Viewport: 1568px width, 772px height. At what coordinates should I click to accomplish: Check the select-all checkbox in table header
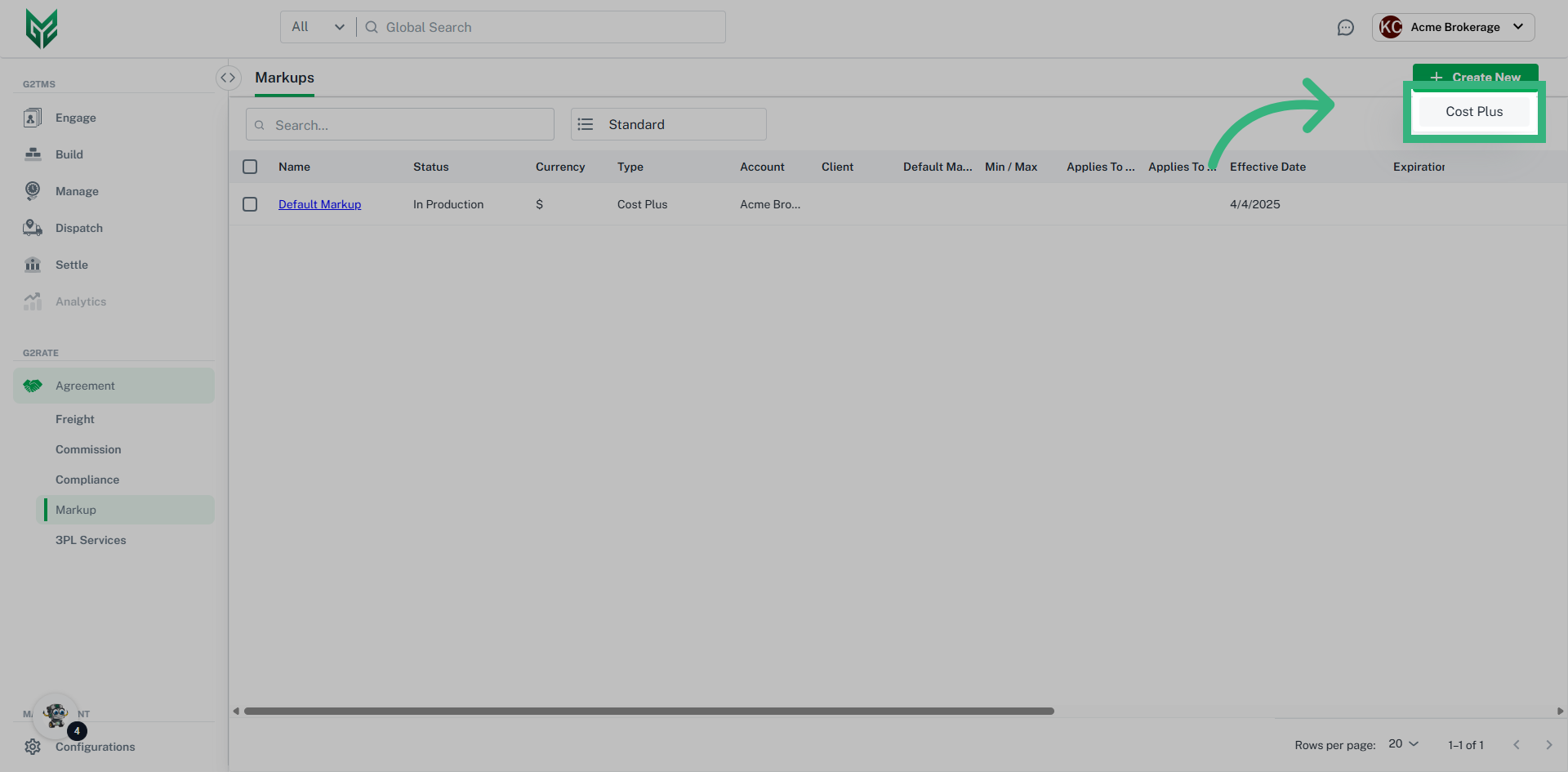(x=250, y=167)
